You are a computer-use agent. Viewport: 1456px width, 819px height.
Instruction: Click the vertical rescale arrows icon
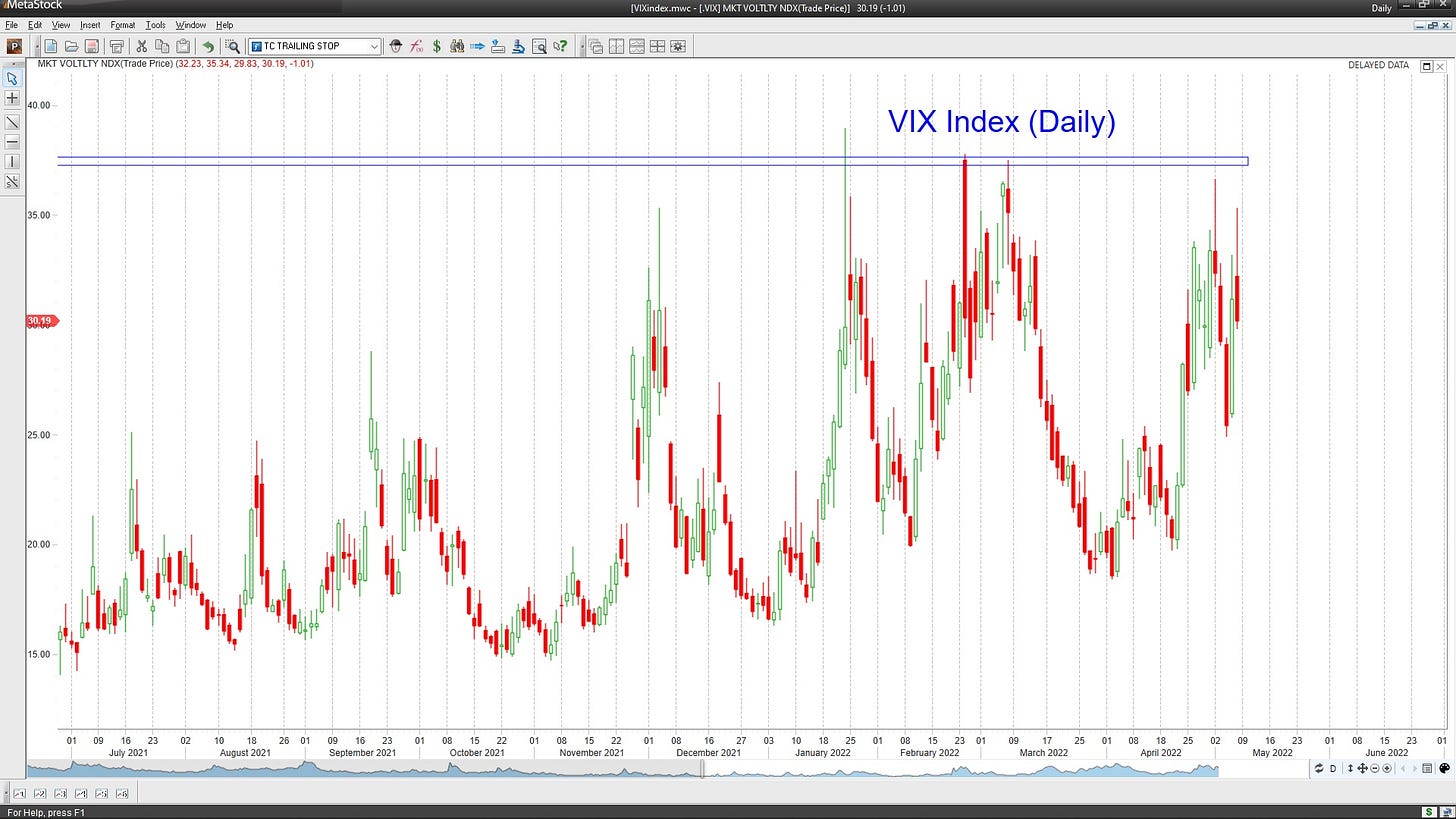point(1350,768)
